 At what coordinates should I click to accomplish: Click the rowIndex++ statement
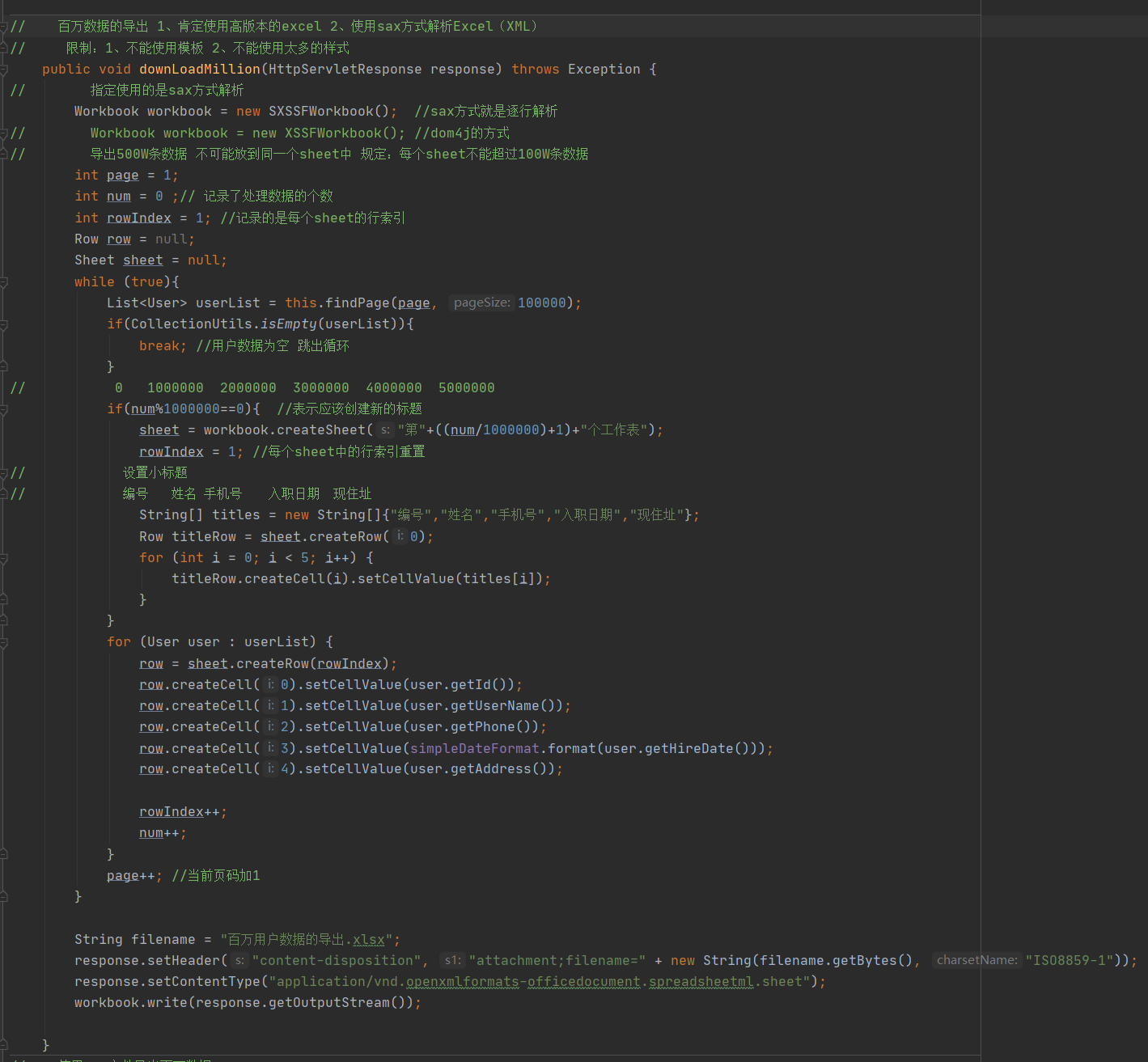[x=183, y=812]
